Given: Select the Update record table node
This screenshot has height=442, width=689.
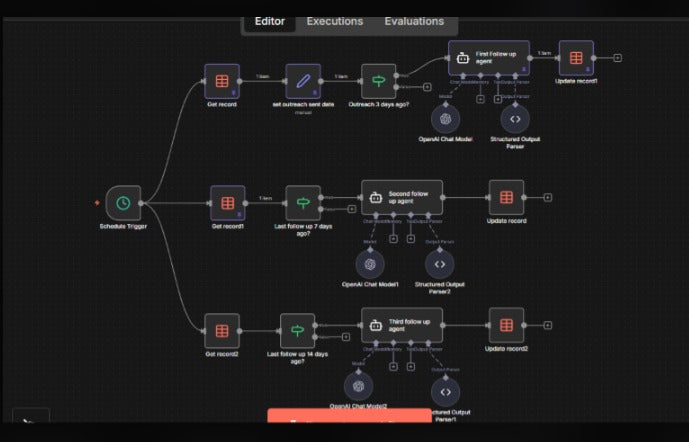Looking at the screenshot, I should pyautogui.click(x=506, y=197).
